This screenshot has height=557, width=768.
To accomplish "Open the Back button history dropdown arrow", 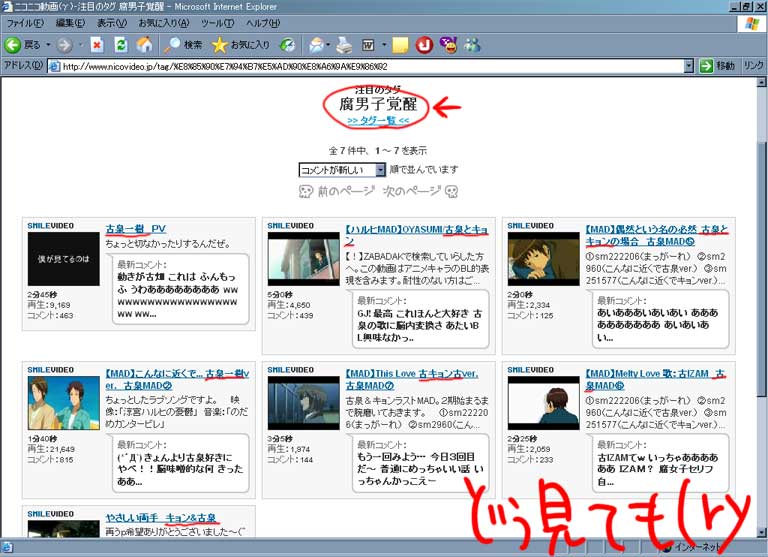I will pos(48,45).
